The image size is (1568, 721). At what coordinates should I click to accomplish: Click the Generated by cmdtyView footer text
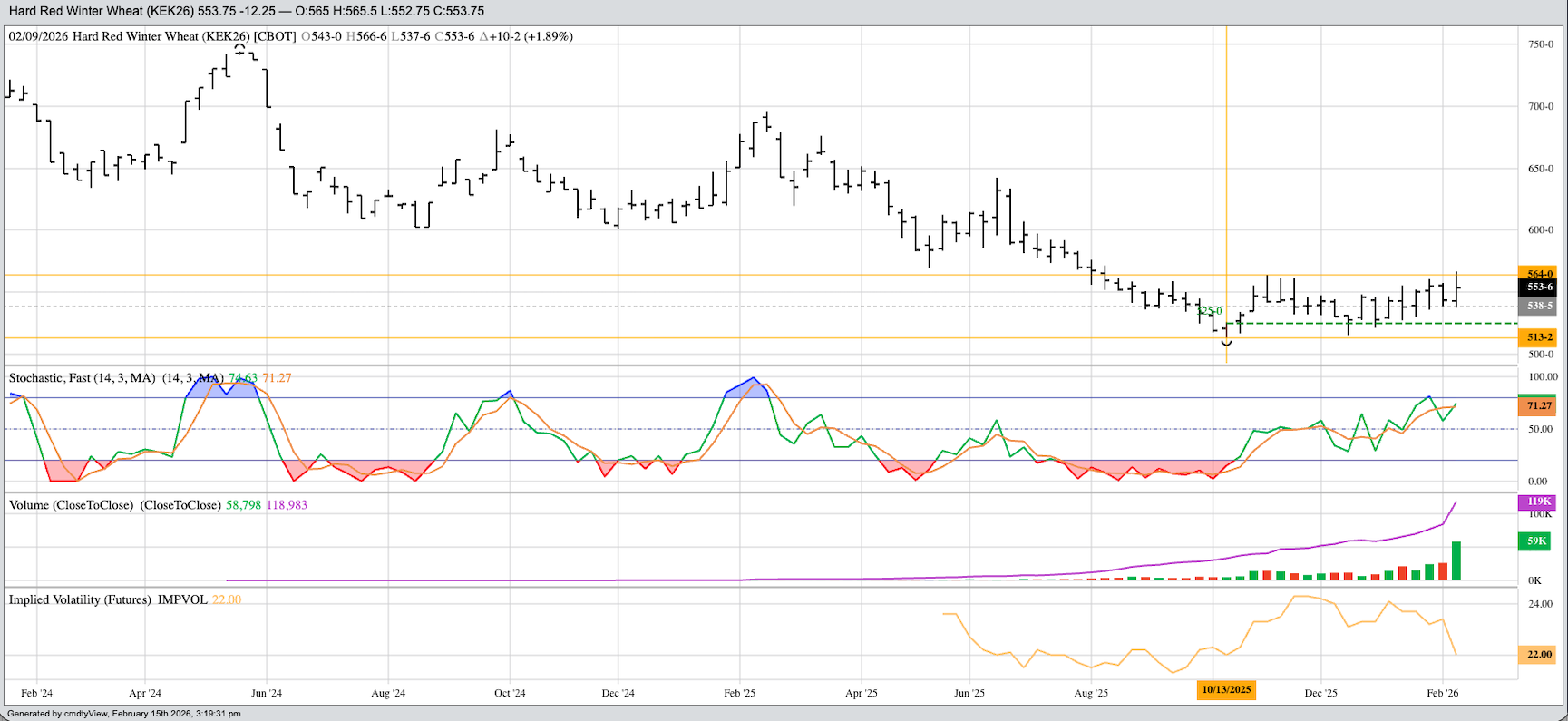click(124, 714)
